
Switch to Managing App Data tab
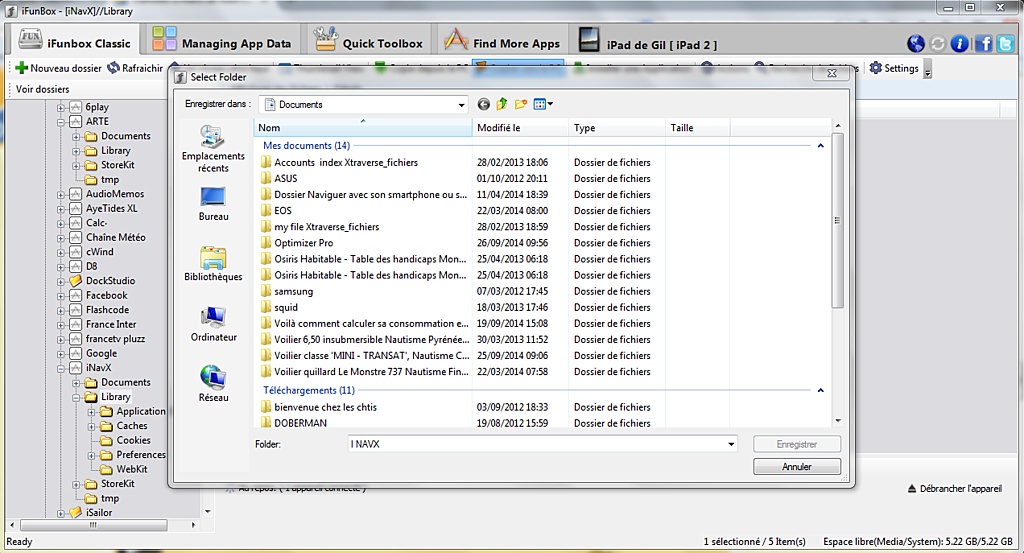click(222, 40)
